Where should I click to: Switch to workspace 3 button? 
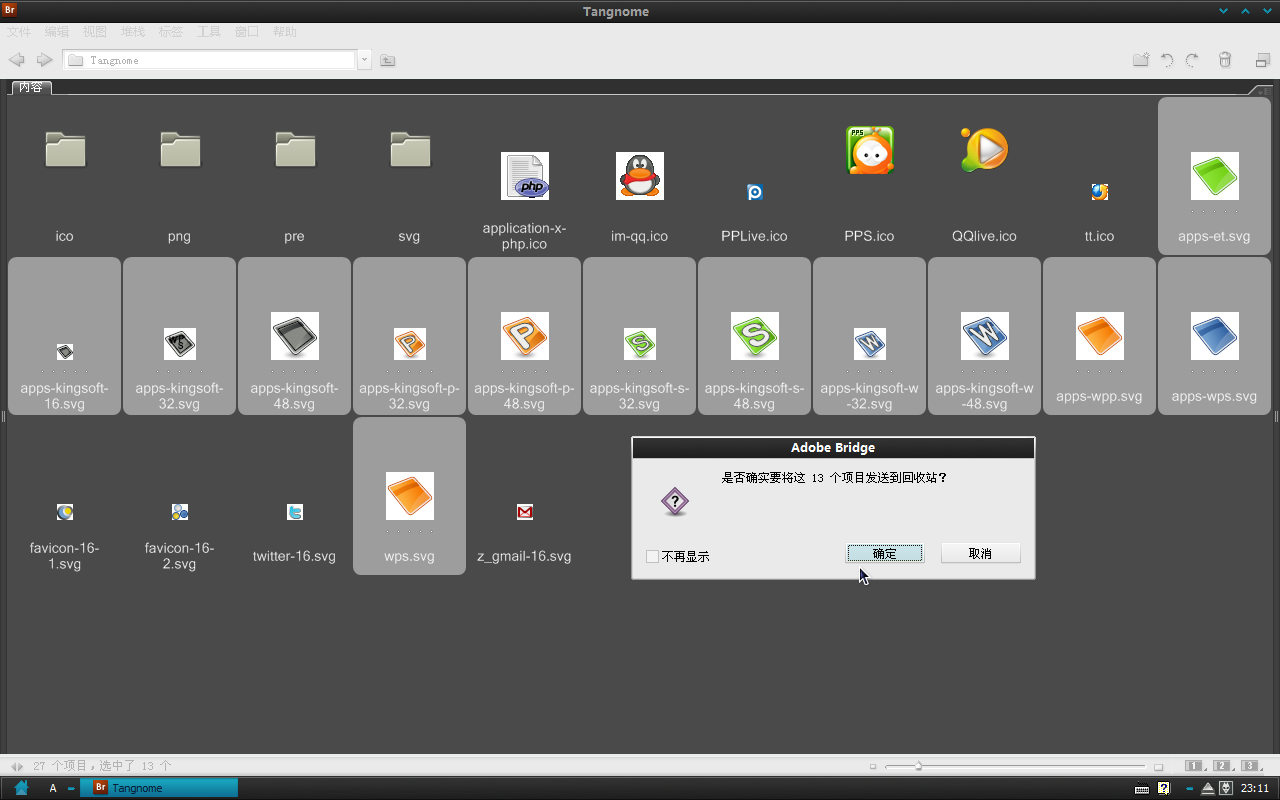[1250, 766]
